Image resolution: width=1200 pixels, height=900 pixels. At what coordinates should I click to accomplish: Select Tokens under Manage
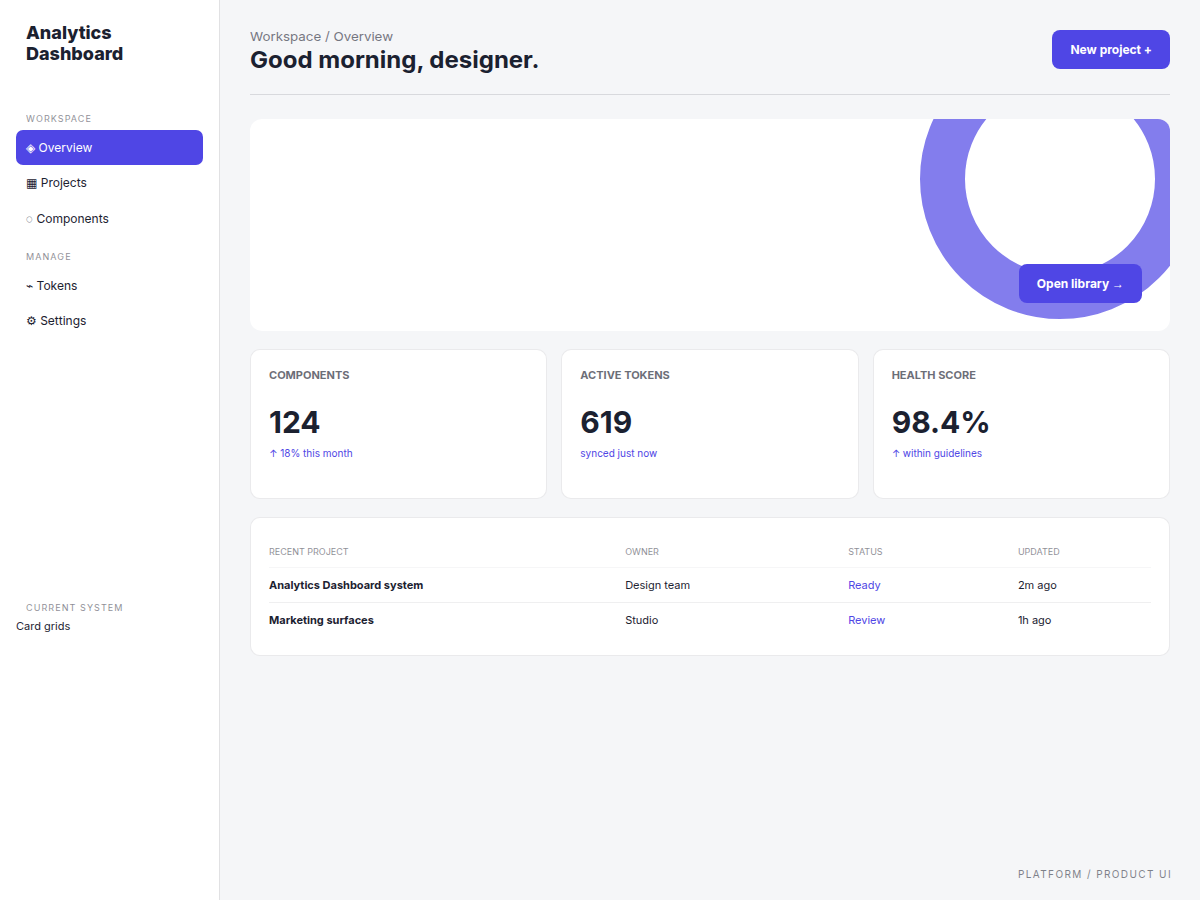(109, 286)
